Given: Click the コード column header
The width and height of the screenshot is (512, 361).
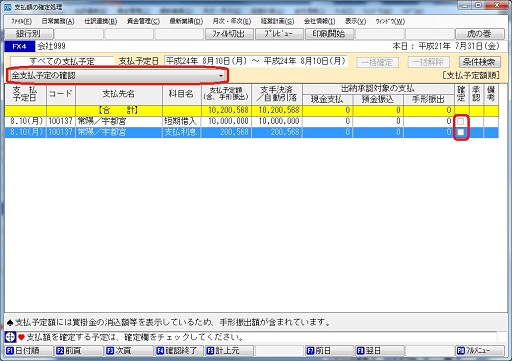Looking at the screenshot, I should [x=61, y=94].
